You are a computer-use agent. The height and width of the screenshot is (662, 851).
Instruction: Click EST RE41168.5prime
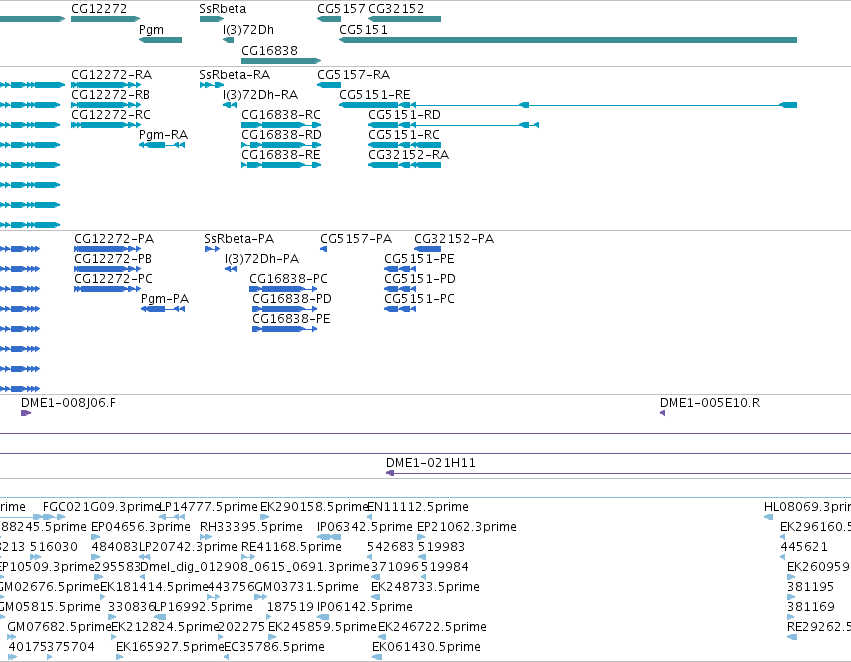click(247, 557)
